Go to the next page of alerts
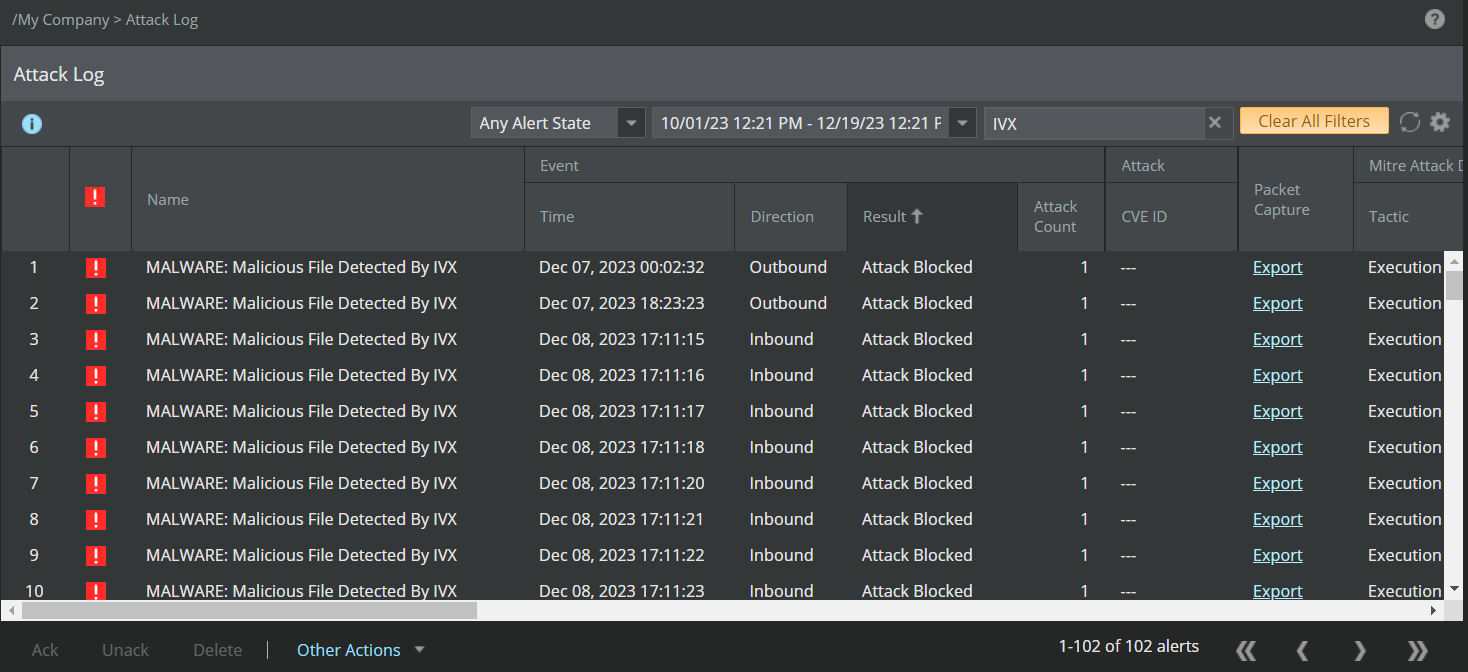 (1360, 651)
